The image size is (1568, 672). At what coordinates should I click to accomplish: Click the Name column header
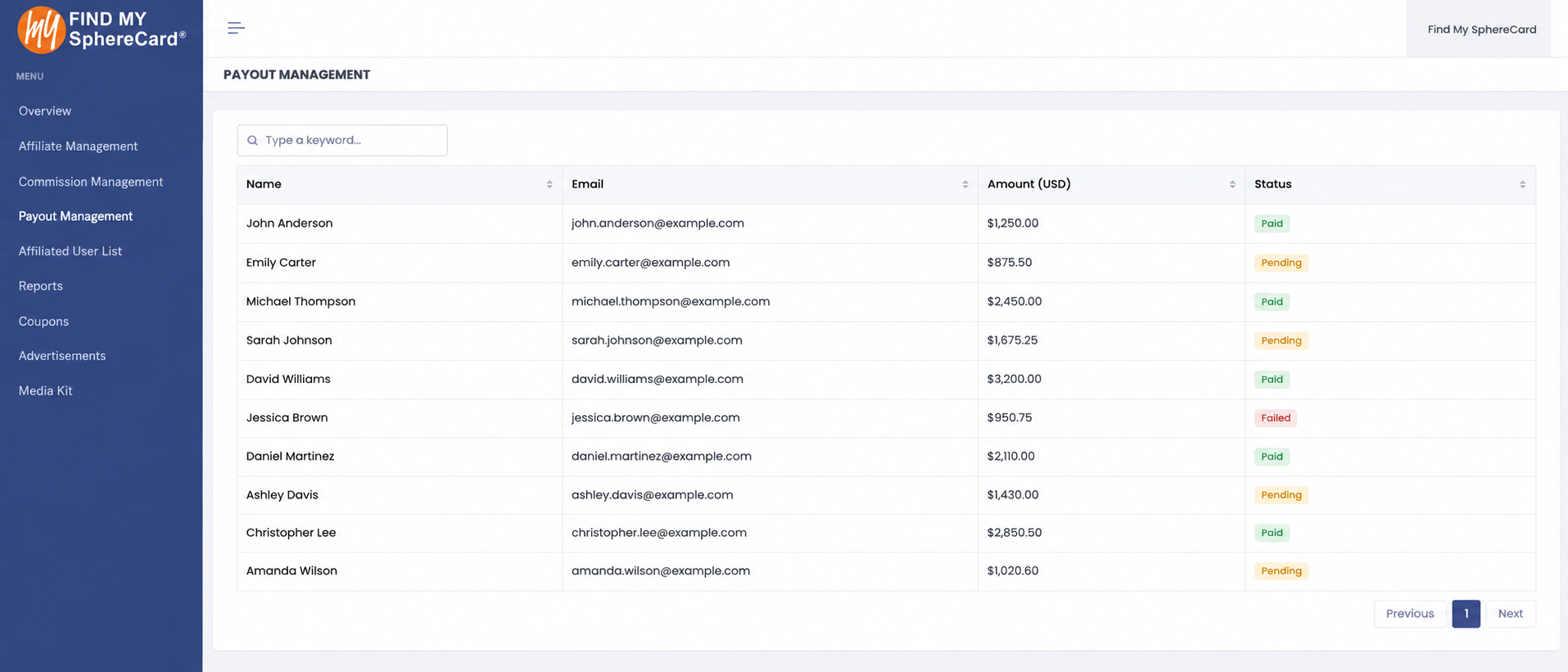click(x=400, y=185)
